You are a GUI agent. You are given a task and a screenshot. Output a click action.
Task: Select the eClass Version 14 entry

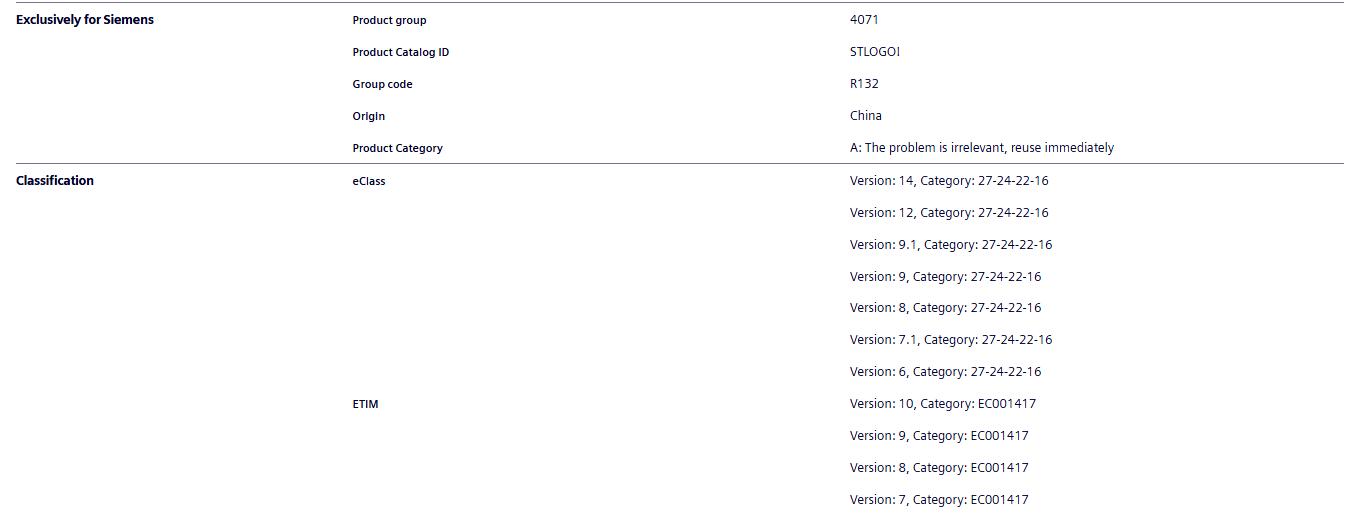[x=949, y=181]
